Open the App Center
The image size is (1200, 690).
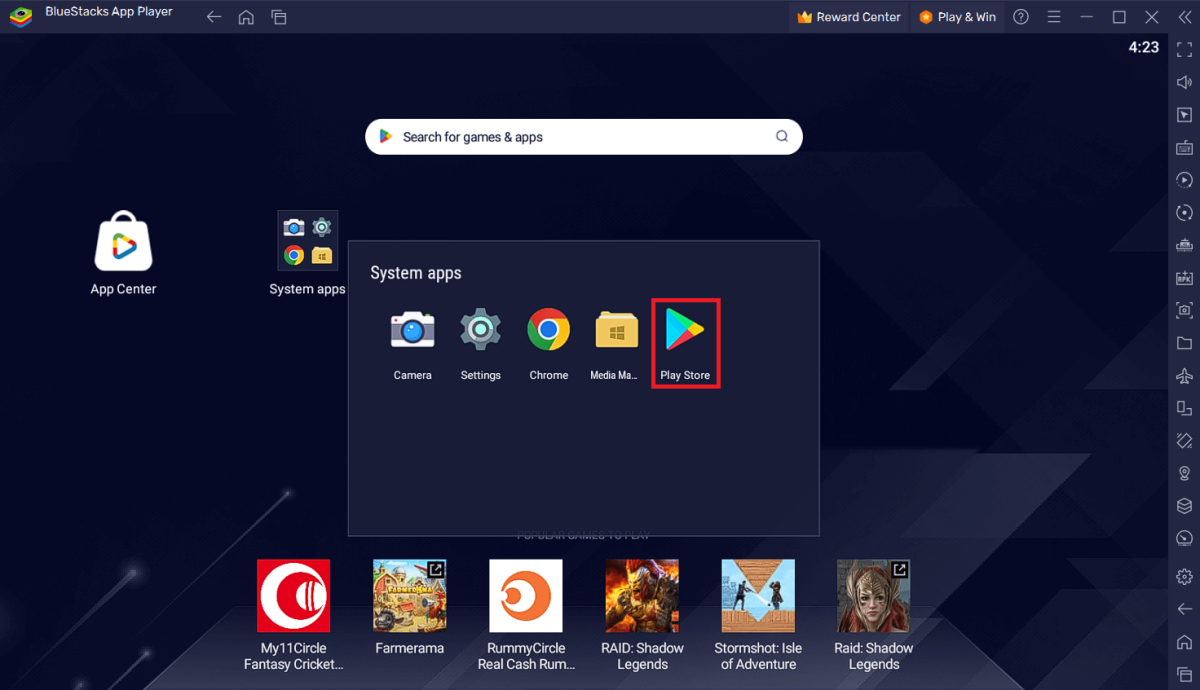(123, 240)
